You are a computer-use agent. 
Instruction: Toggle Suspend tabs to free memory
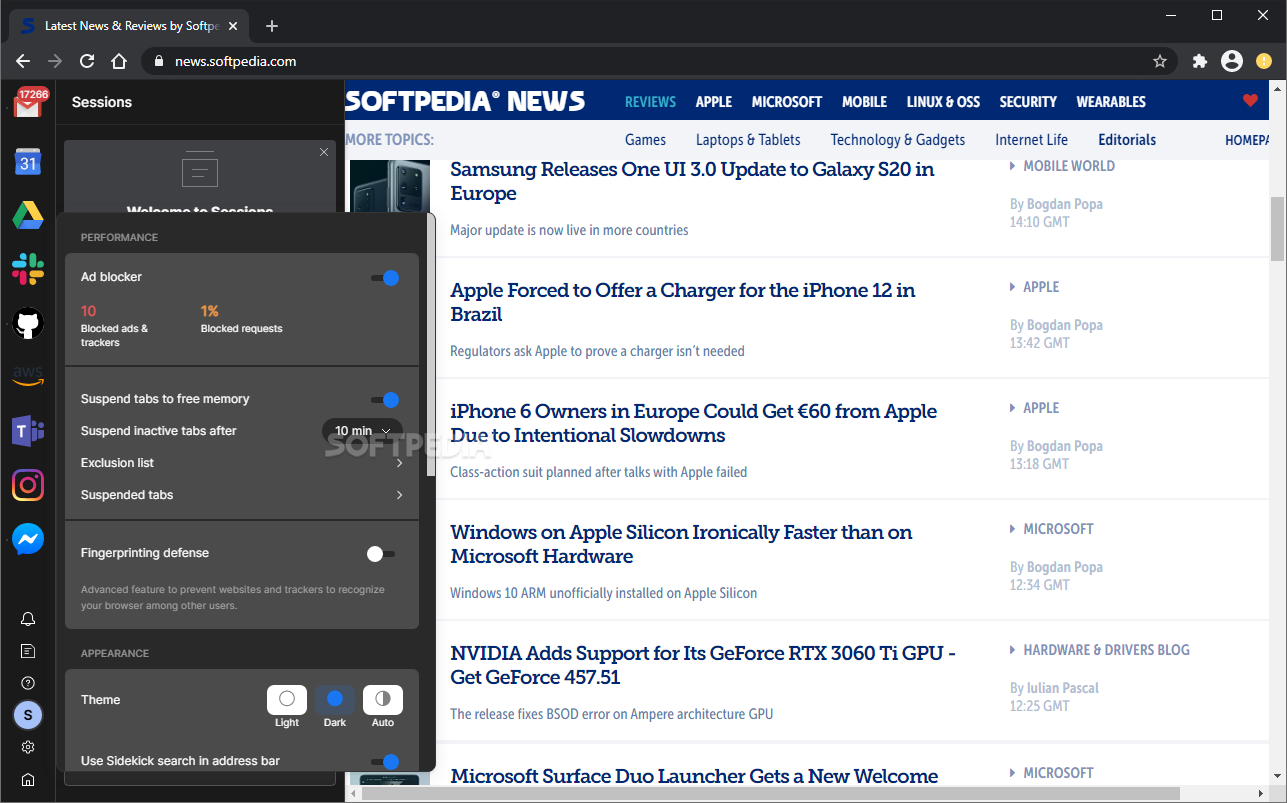(385, 400)
